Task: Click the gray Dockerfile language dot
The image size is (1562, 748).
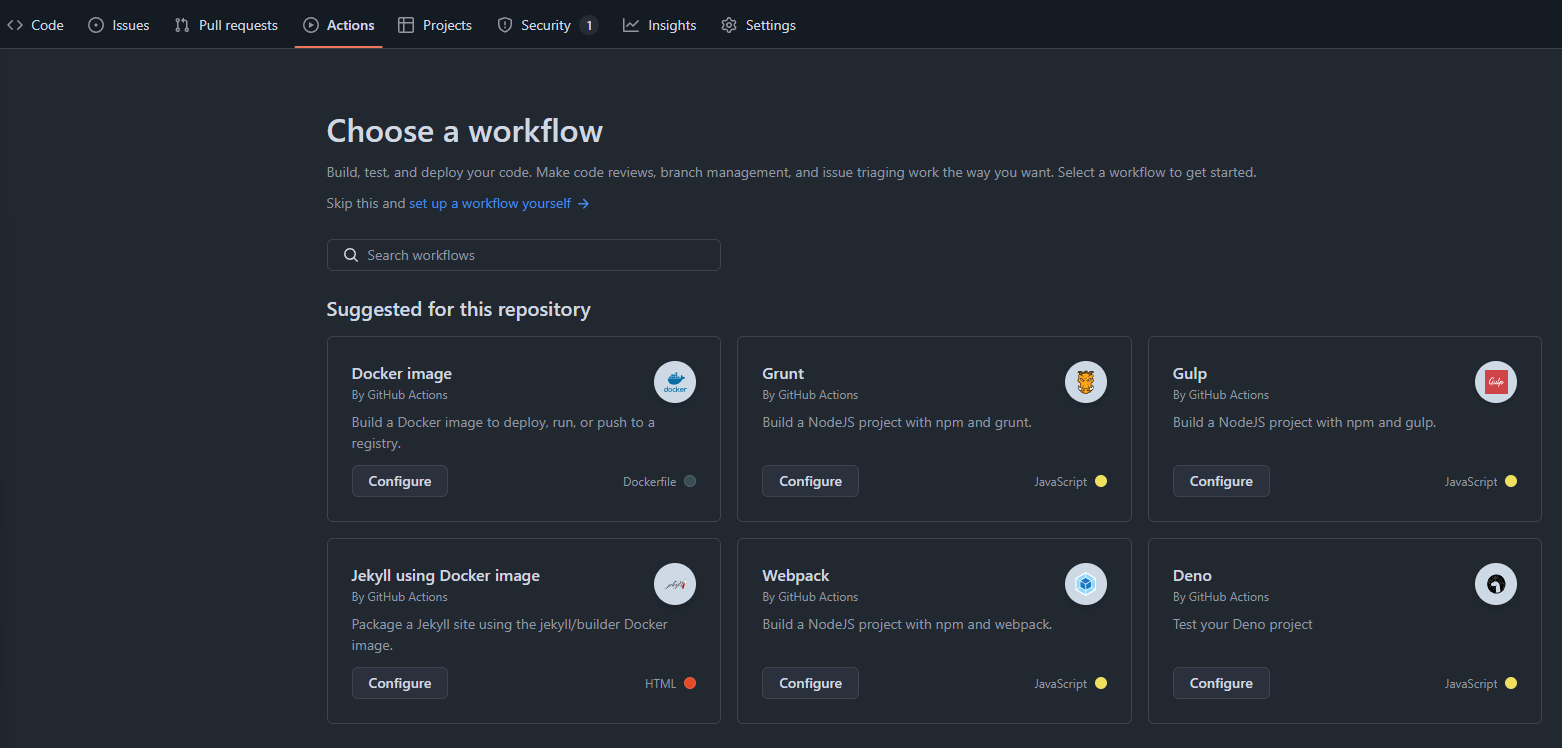Action: [690, 481]
